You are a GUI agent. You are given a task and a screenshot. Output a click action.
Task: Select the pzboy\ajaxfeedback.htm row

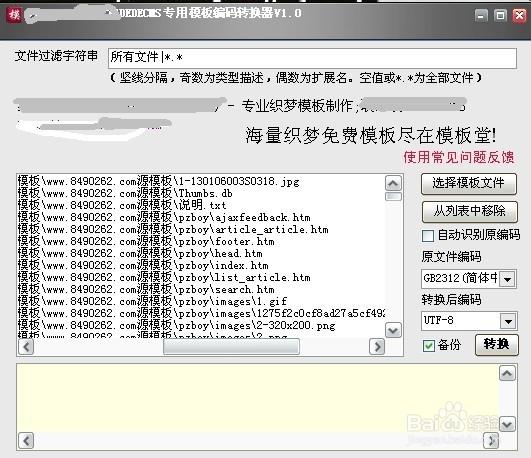[201, 217]
